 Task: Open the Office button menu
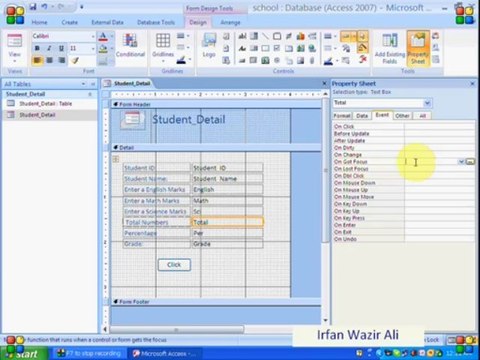[x=15, y=15]
